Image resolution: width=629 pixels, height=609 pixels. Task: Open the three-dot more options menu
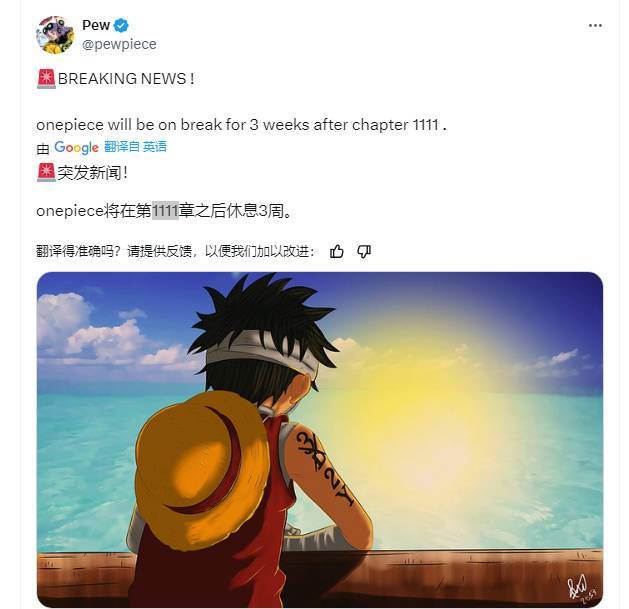[x=595, y=26]
